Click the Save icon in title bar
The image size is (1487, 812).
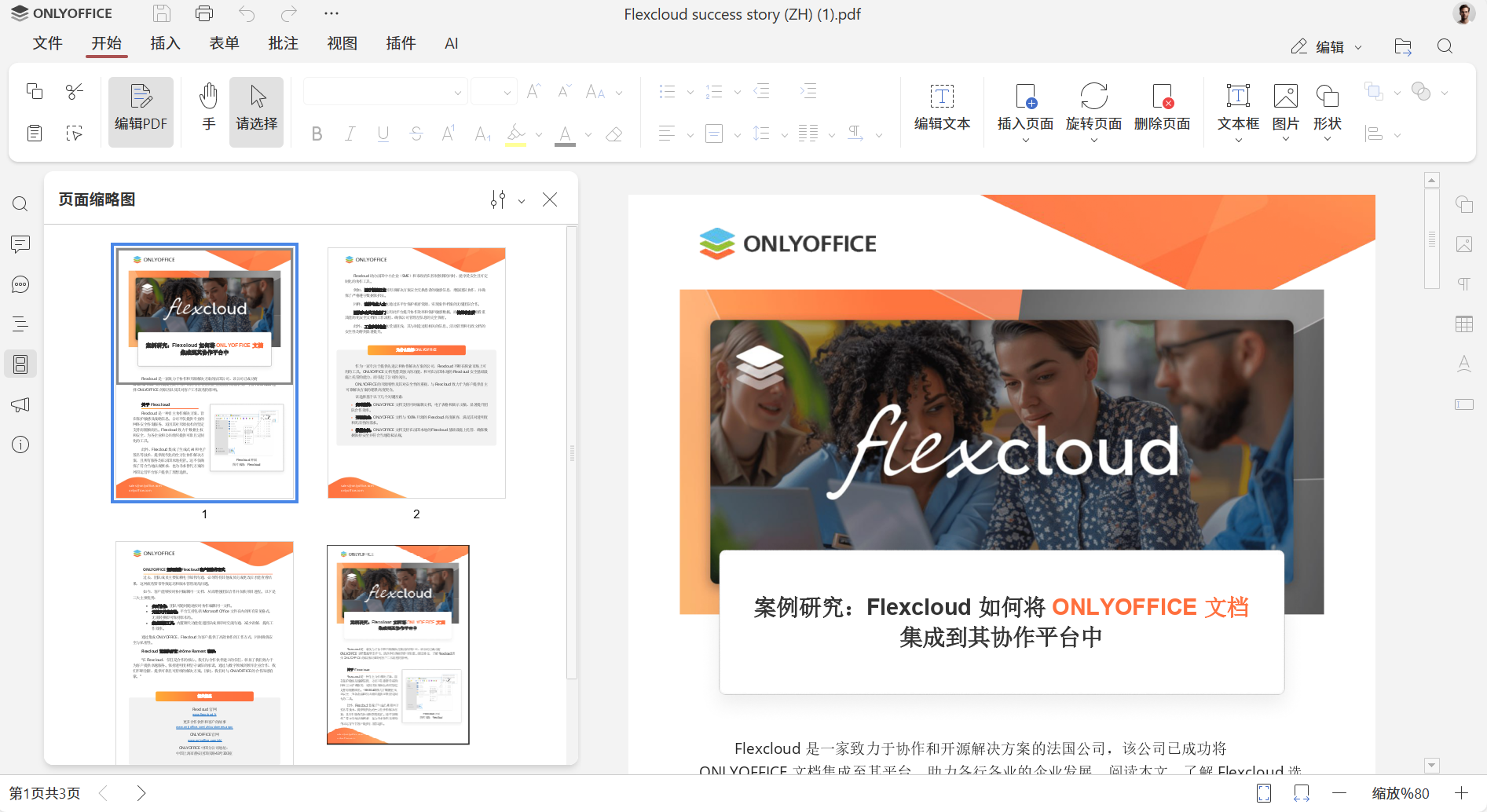[162, 13]
